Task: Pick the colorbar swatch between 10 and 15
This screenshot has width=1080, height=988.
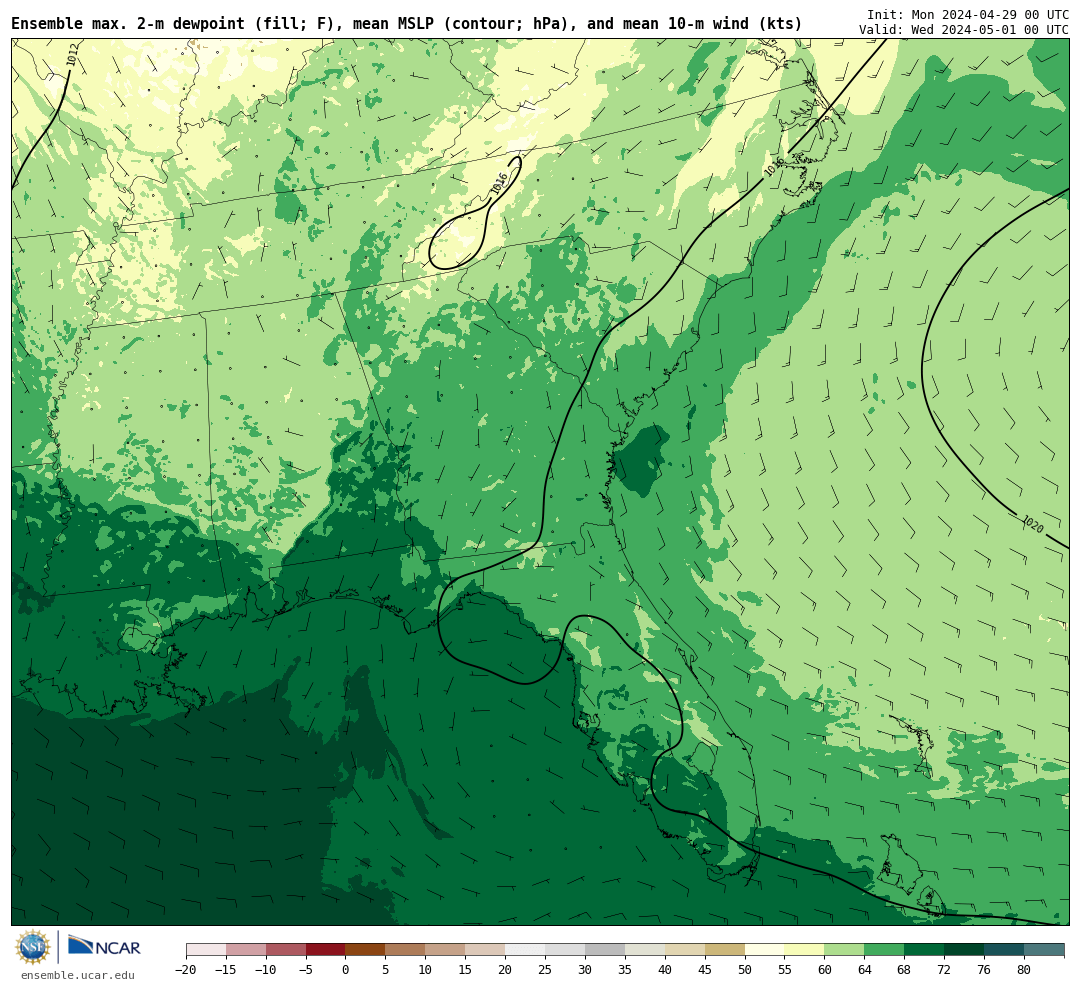Action: (446, 950)
